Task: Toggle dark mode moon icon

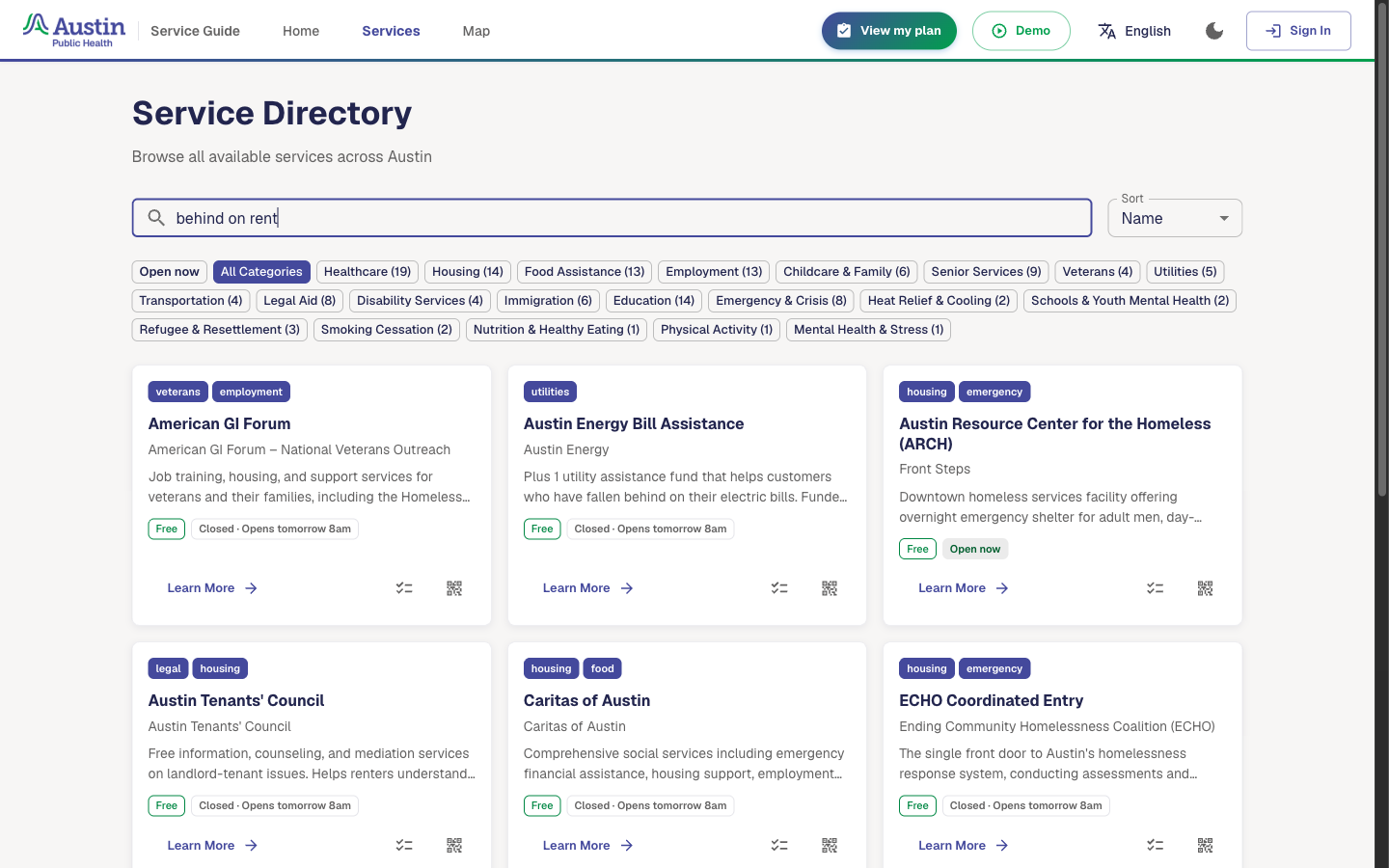Action: [x=1214, y=31]
